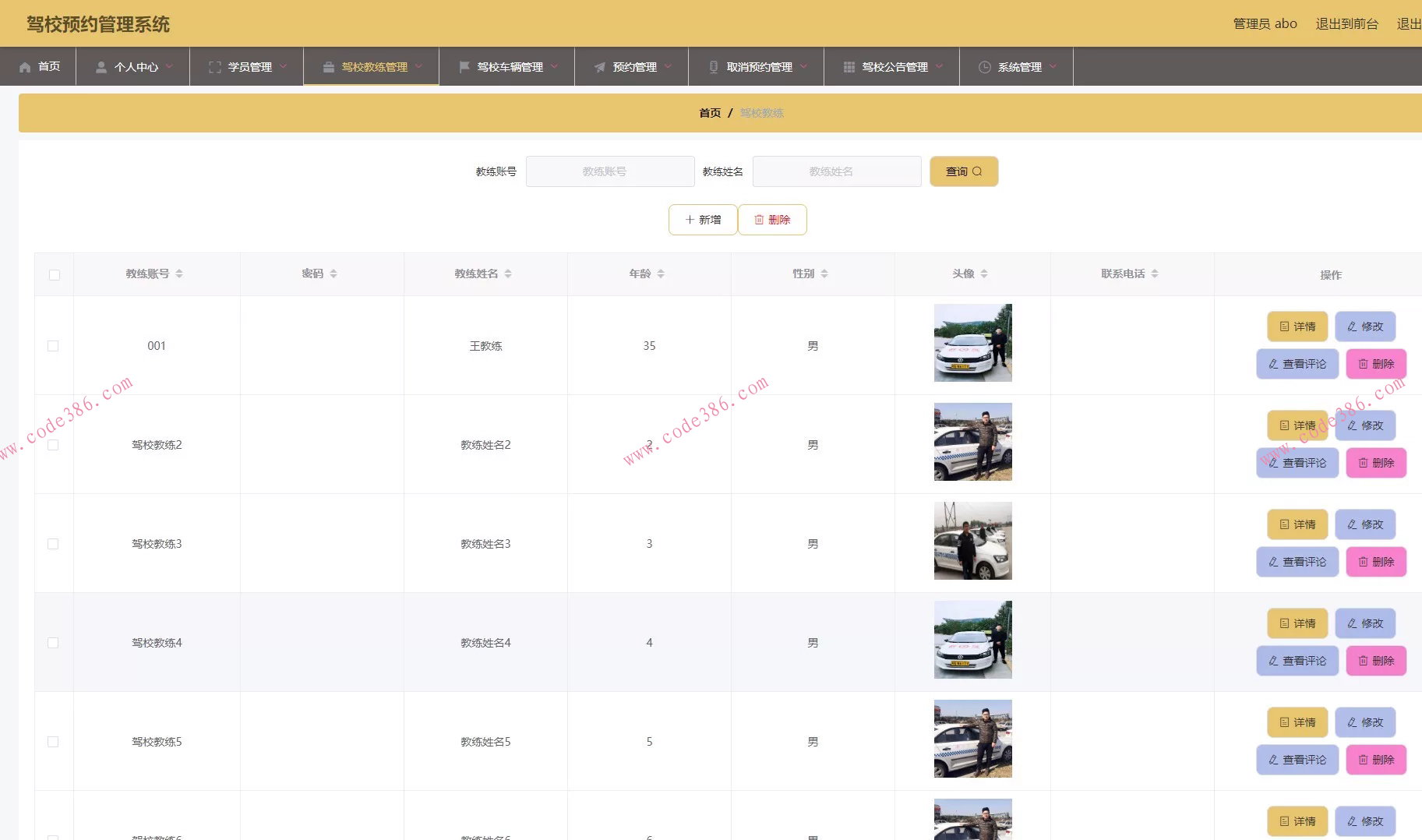Click the 新增 add button
The width and height of the screenshot is (1422, 840).
[x=703, y=220]
